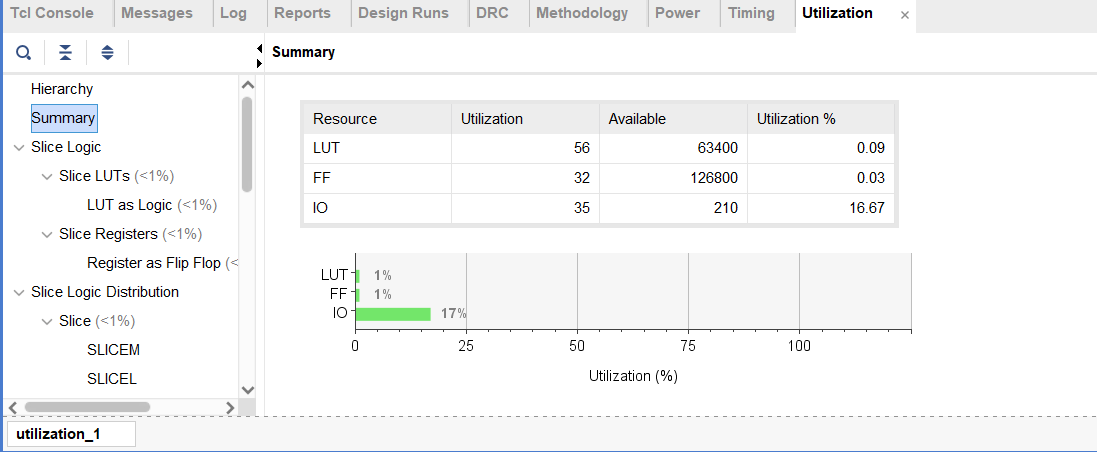Click the Expand All icon
This screenshot has width=1097, height=452.
pyautogui.click(x=107, y=52)
